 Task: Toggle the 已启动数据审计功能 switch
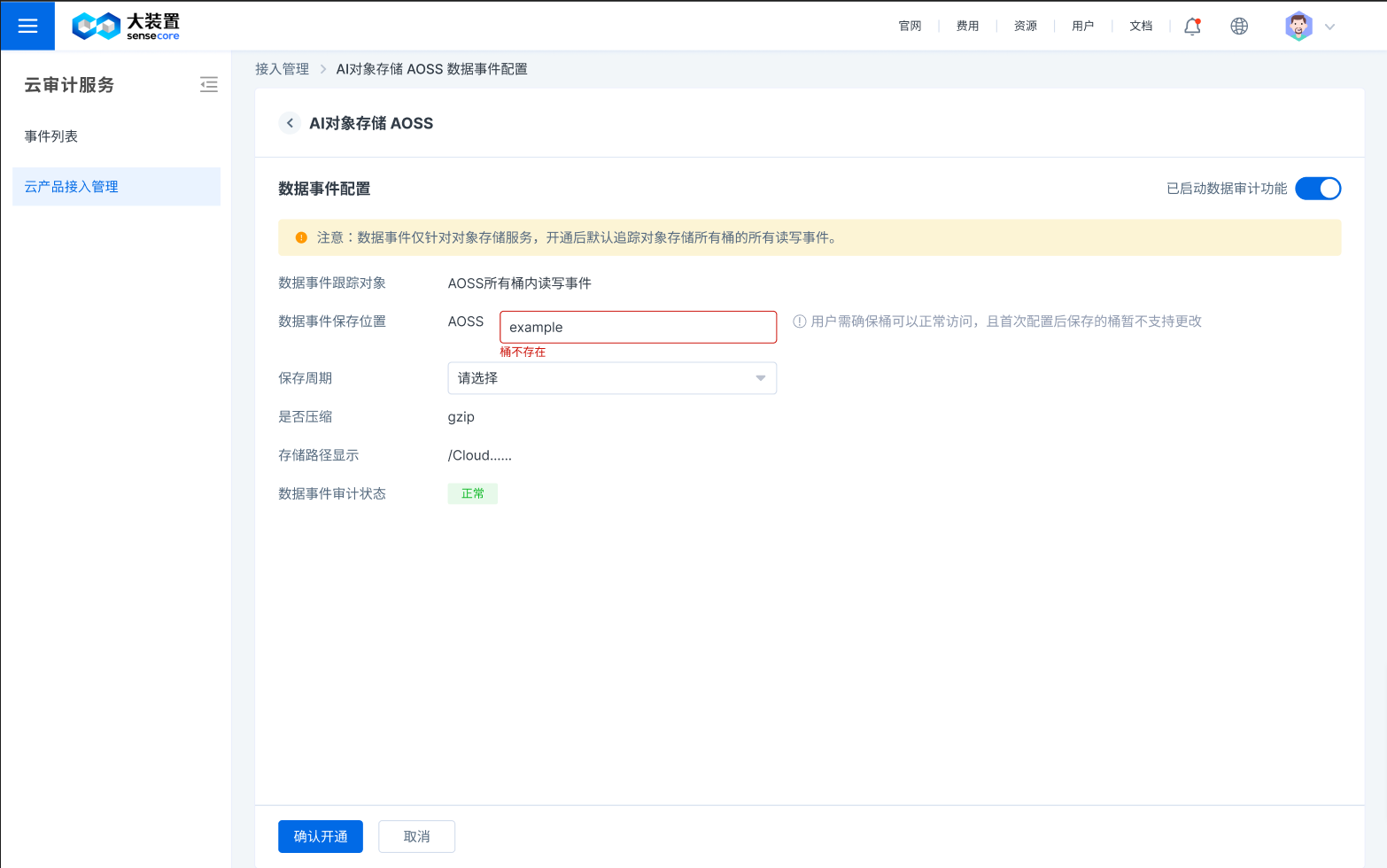[x=1318, y=189]
